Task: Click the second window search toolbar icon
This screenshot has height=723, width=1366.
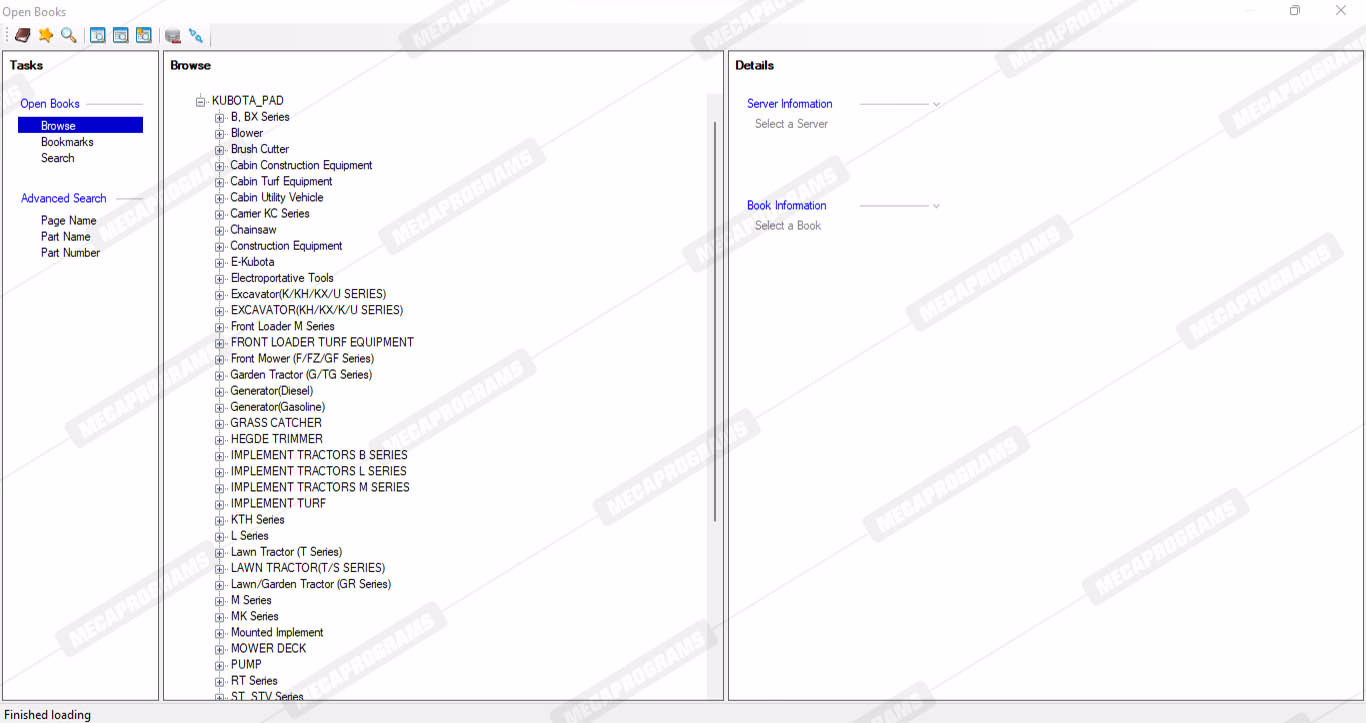Action: (121, 36)
